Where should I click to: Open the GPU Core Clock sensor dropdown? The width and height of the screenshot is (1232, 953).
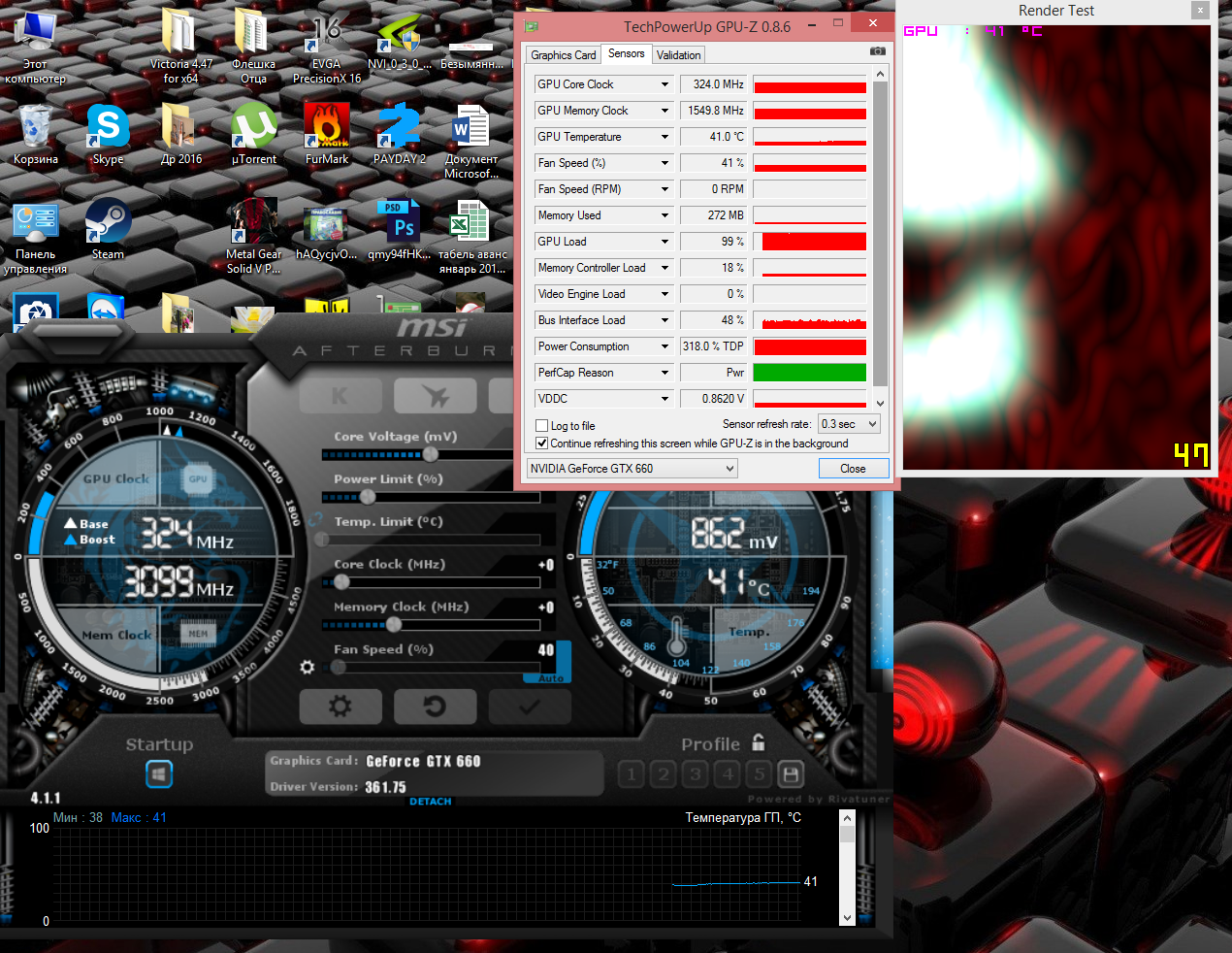coord(665,84)
